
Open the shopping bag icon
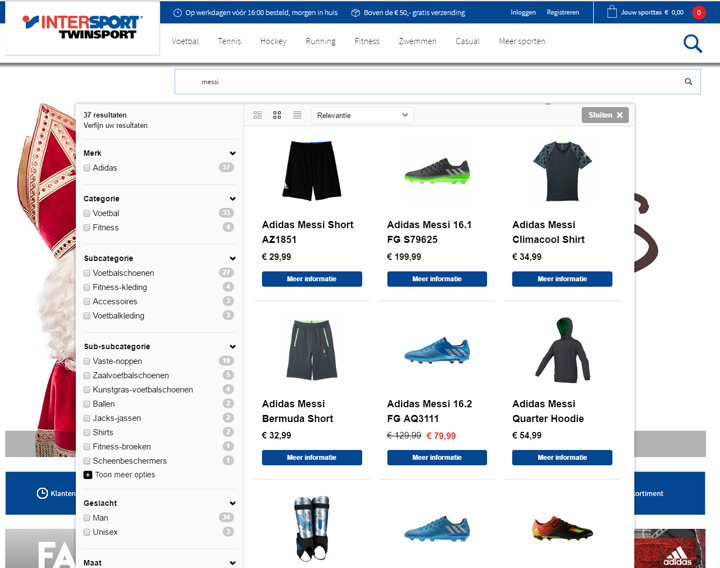tap(612, 12)
